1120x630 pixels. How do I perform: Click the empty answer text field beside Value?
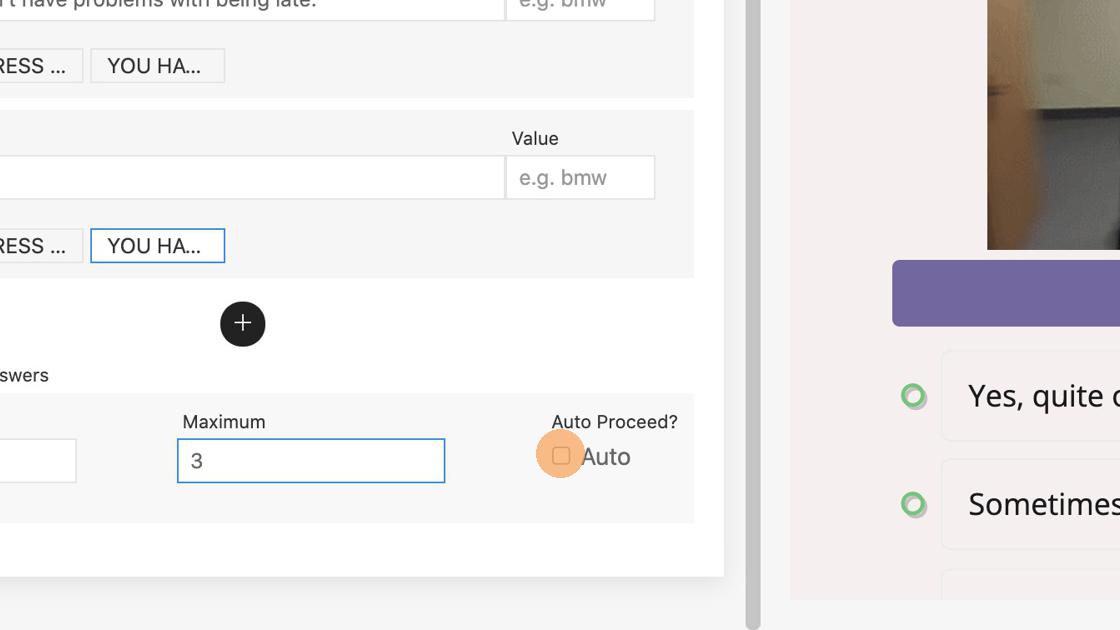coord(250,178)
